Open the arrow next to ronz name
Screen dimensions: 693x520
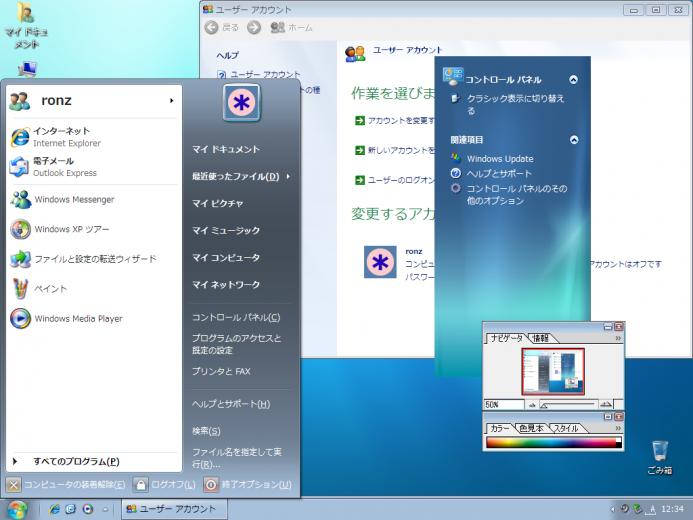[x=171, y=101]
